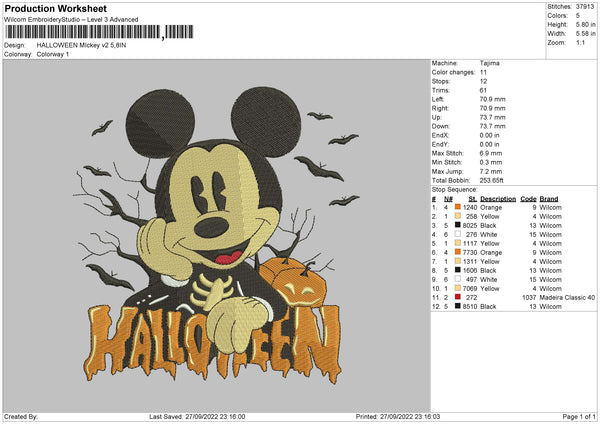The height and width of the screenshot is (424, 600).
Task: Click the Trims value '61'
Action: pos(483,90)
